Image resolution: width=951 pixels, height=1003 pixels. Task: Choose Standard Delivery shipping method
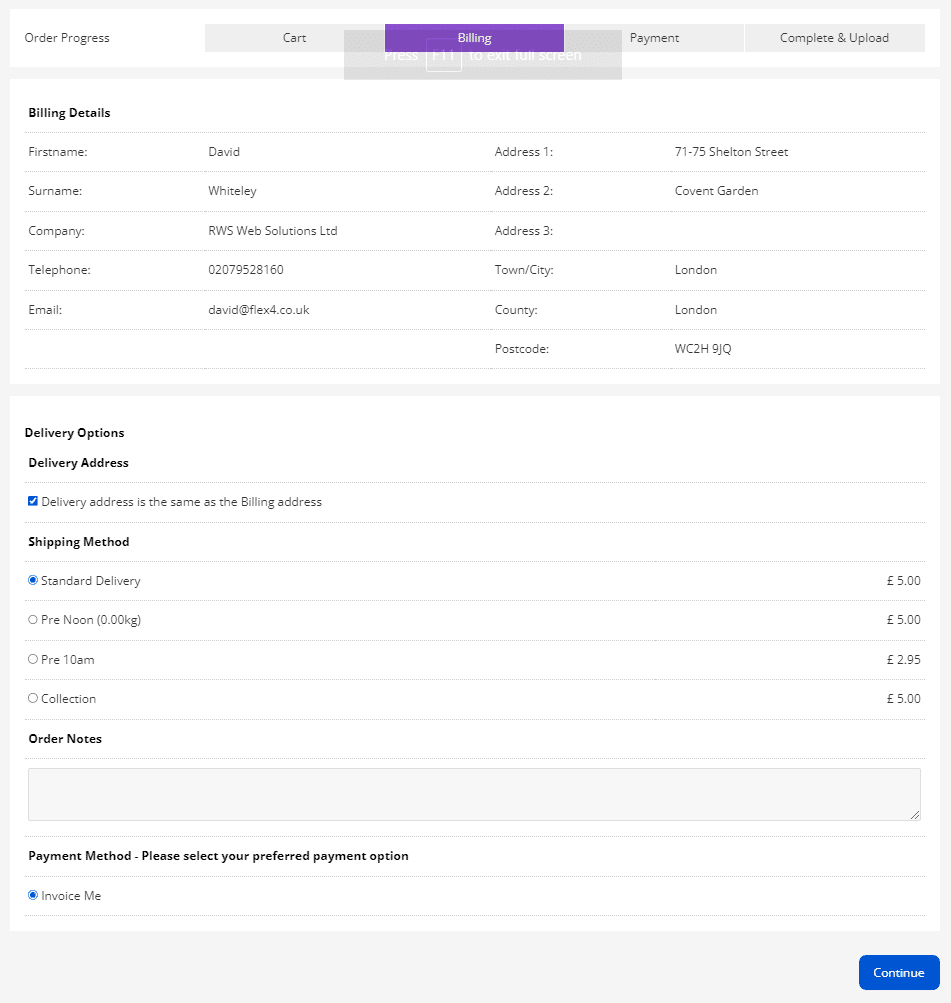tap(33, 580)
